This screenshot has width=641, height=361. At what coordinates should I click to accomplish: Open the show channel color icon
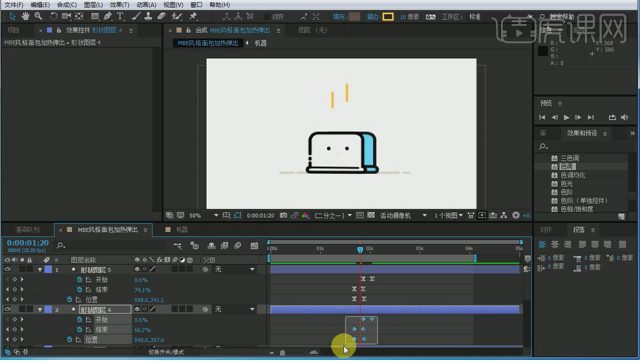(x=305, y=215)
